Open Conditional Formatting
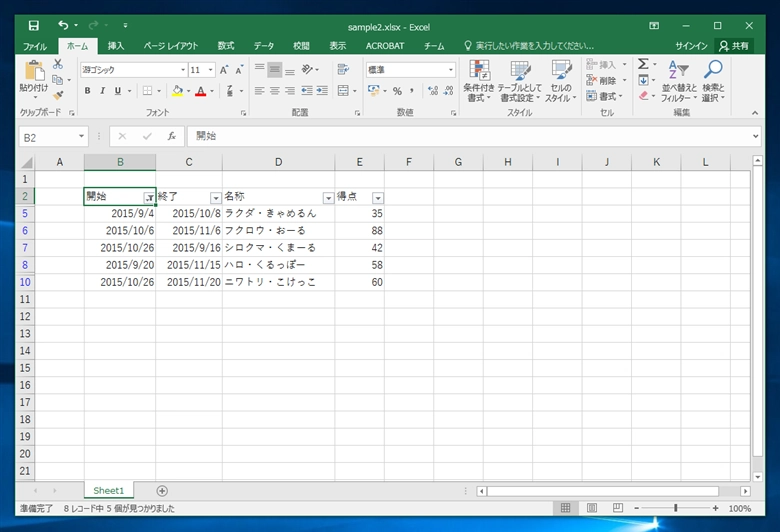The height and width of the screenshot is (532, 780). click(479, 81)
